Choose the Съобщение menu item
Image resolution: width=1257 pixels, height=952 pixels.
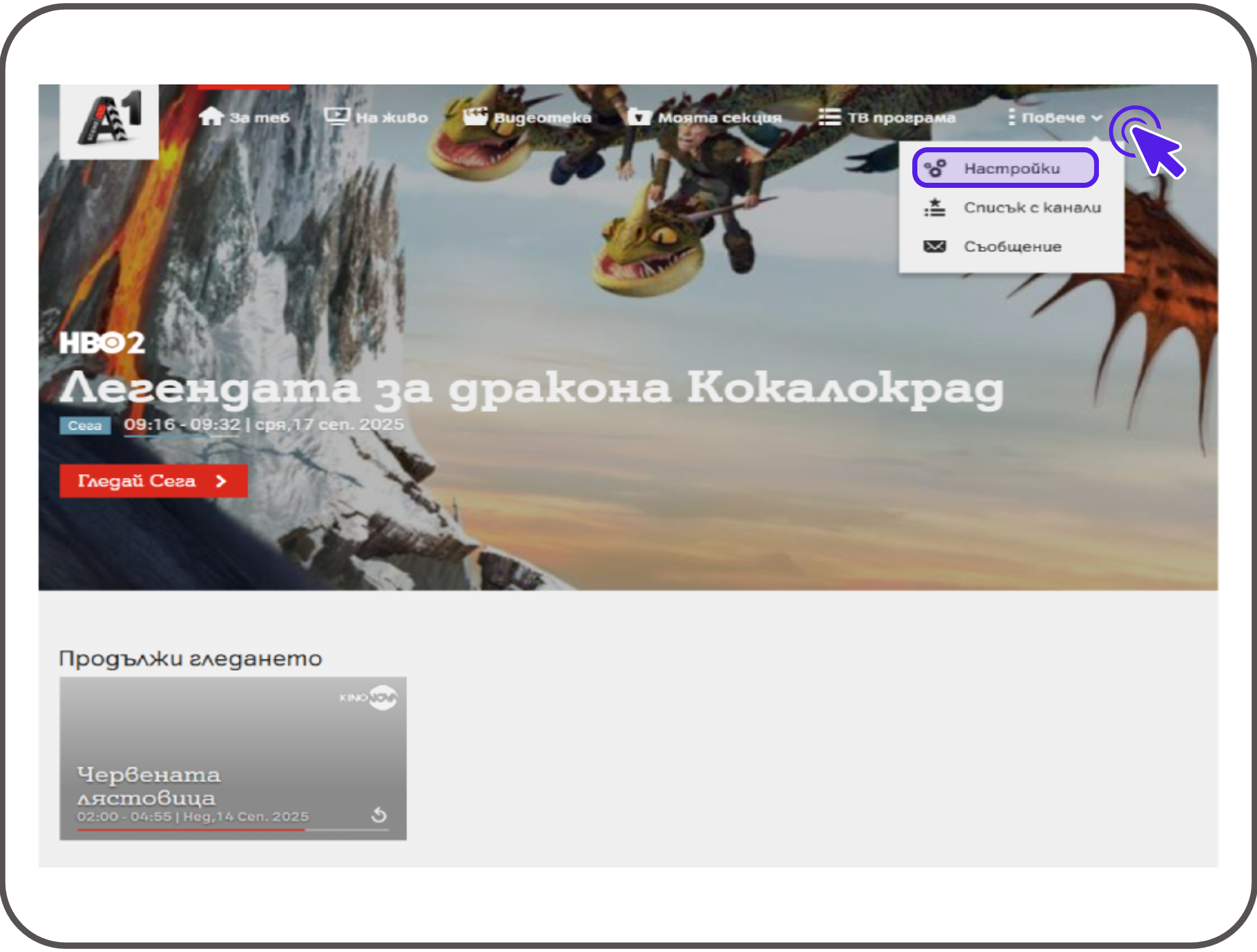coord(1013,246)
